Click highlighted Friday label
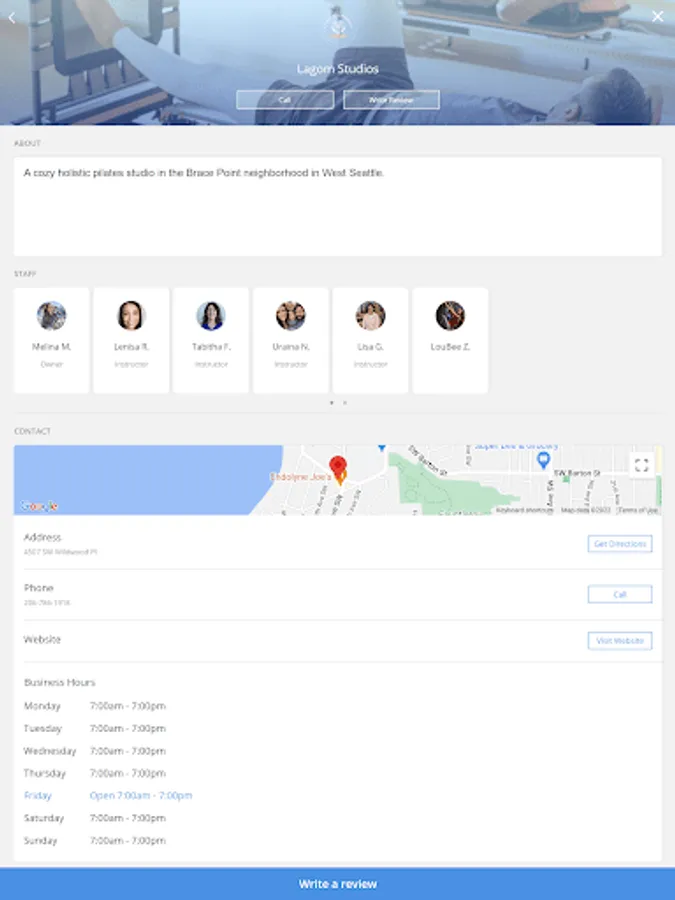Image resolution: width=675 pixels, height=900 pixels. pyautogui.click(x=38, y=796)
